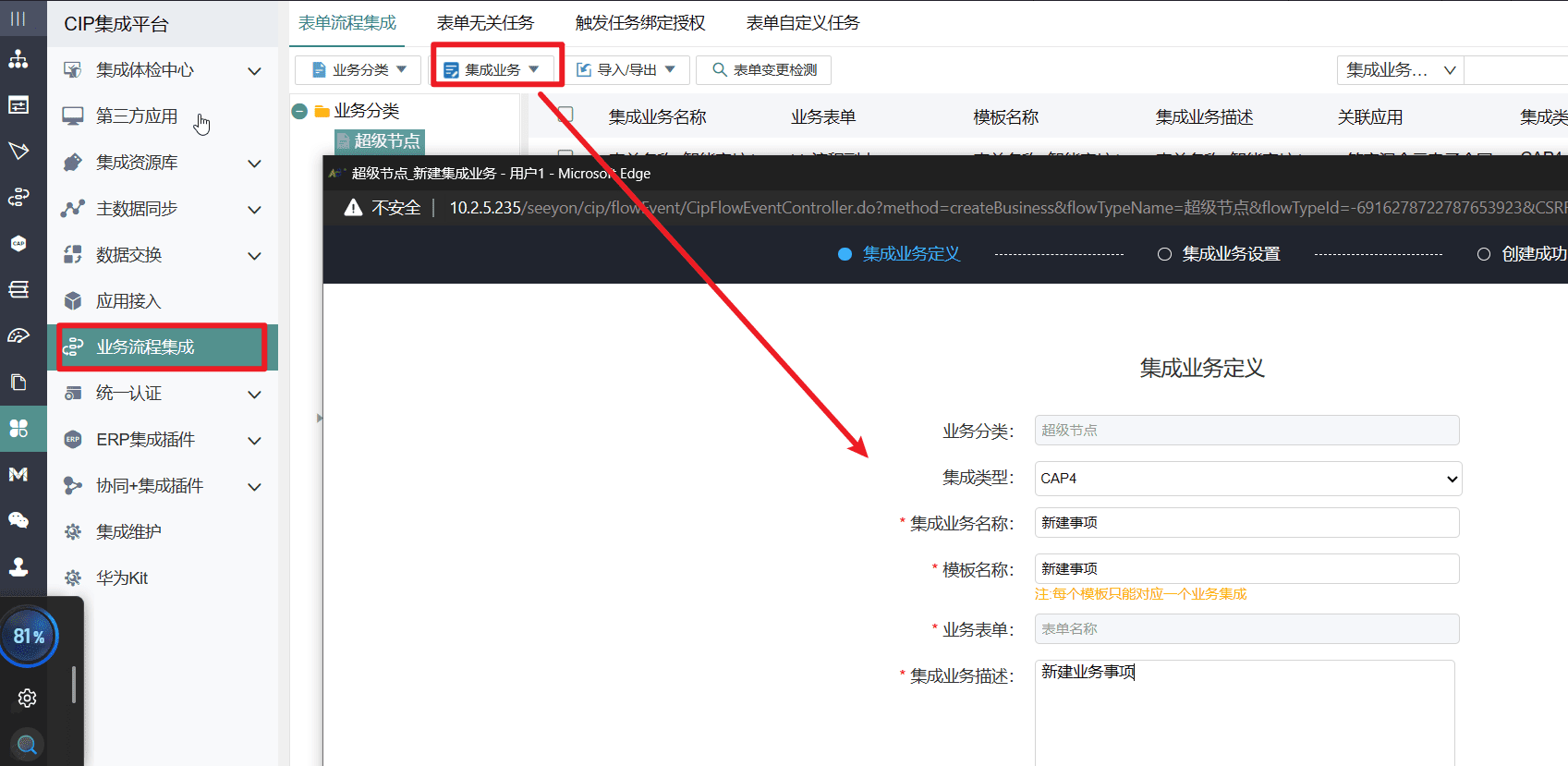Open the user profile icon in the sidebar
This screenshot has height=766, width=1568.
click(x=18, y=567)
